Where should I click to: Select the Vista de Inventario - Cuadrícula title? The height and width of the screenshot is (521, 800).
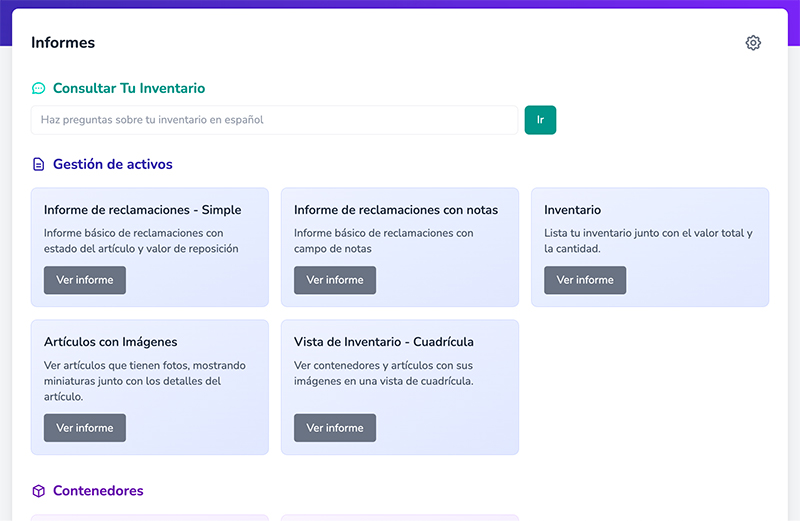click(x=384, y=342)
